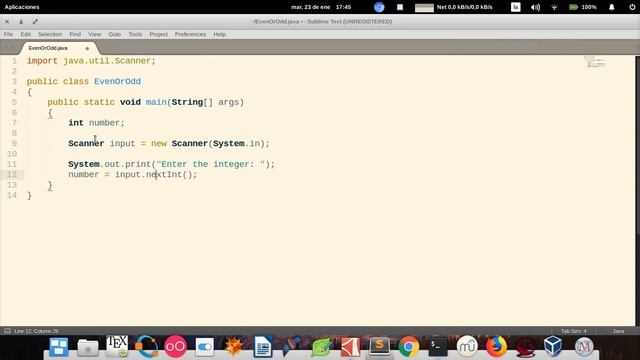
Task: Click the 'Net 0,0 kB/s' network monitor text
Action: click(x=464, y=7)
